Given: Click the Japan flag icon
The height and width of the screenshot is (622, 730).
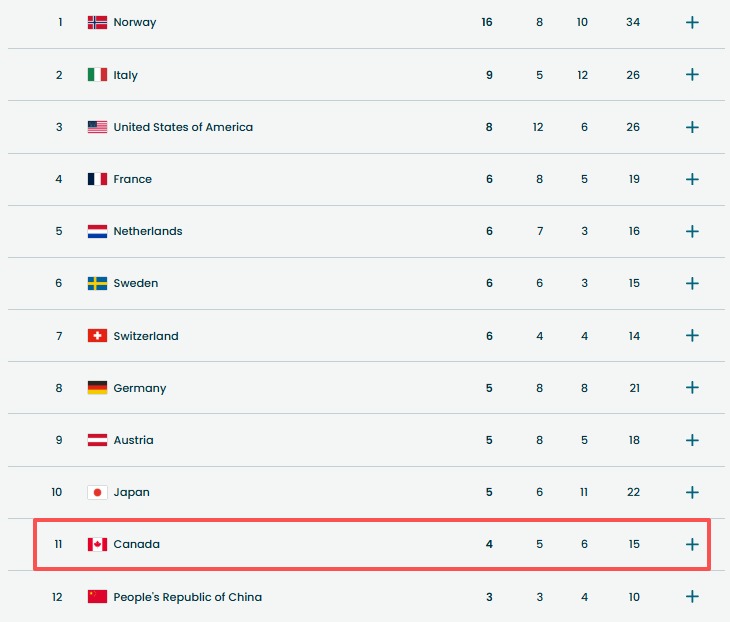Looking at the screenshot, I should 97,492.
